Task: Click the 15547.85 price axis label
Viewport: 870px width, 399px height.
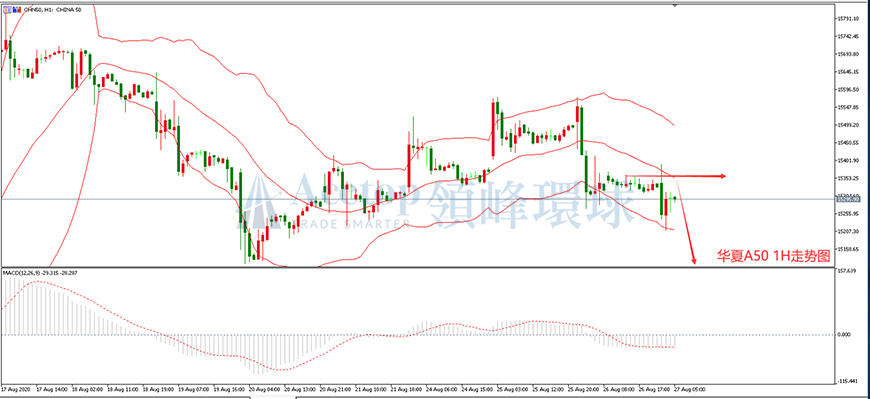Action: [x=847, y=107]
